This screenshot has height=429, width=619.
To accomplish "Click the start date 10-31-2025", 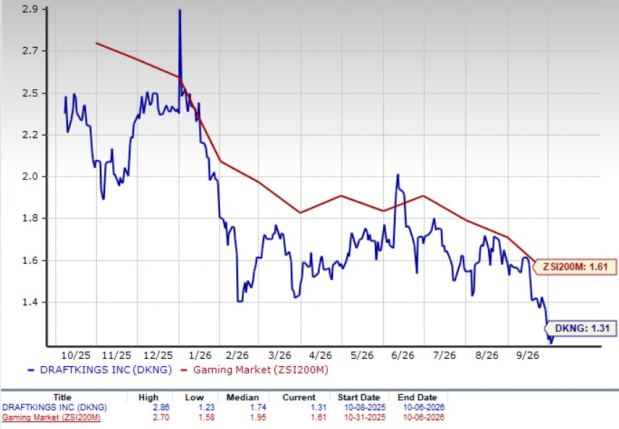I will tap(365, 418).
